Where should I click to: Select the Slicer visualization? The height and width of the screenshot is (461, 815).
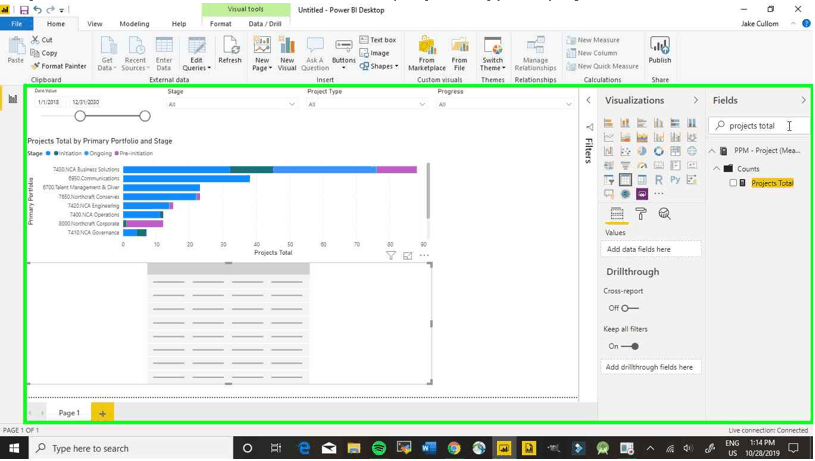click(x=608, y=180)
